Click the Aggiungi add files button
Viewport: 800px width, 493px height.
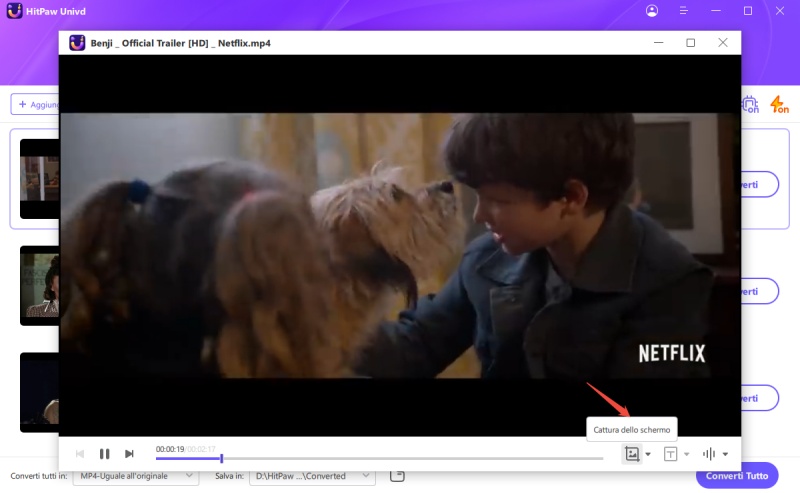tap(35, 104)
